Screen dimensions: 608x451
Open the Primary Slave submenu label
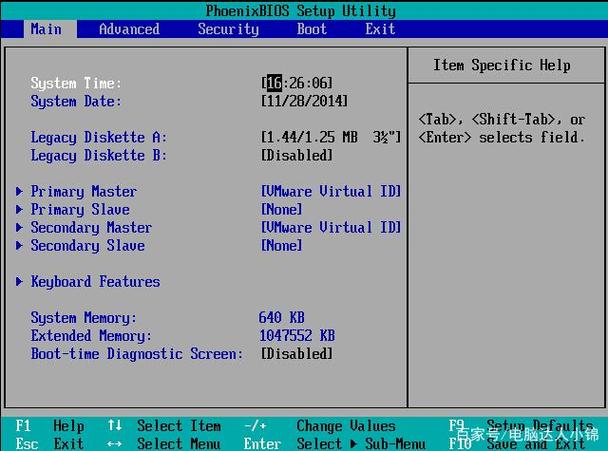click(x=80, y=210)
